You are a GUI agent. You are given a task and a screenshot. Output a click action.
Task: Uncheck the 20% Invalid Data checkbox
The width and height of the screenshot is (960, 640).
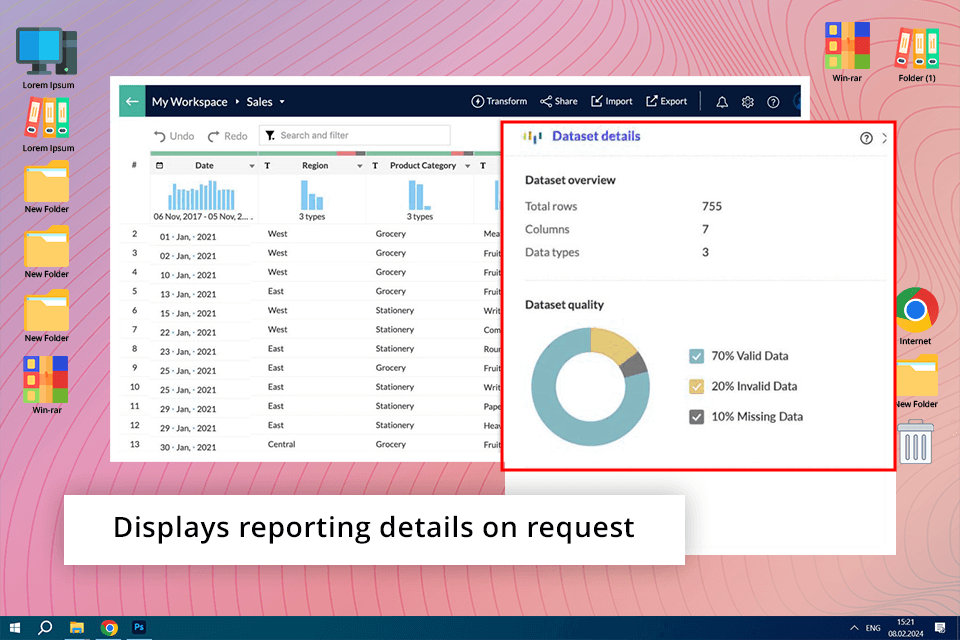coord(697,386)
